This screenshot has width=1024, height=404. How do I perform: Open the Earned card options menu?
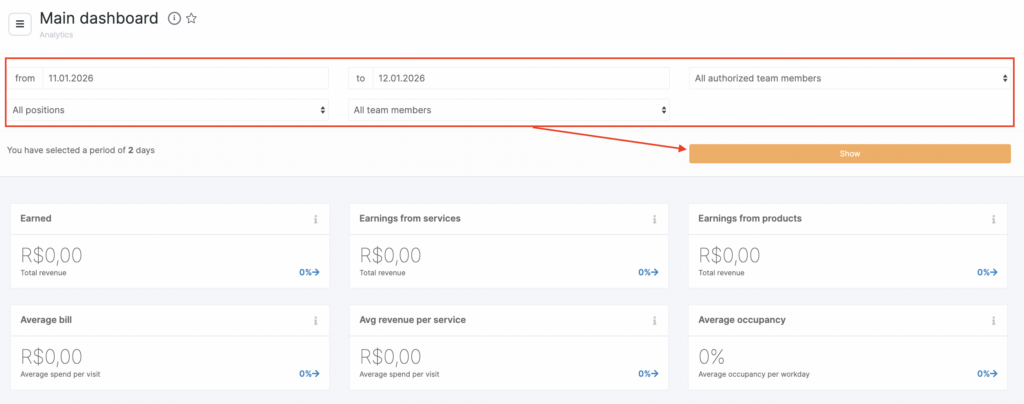click(x=315, y=219)
